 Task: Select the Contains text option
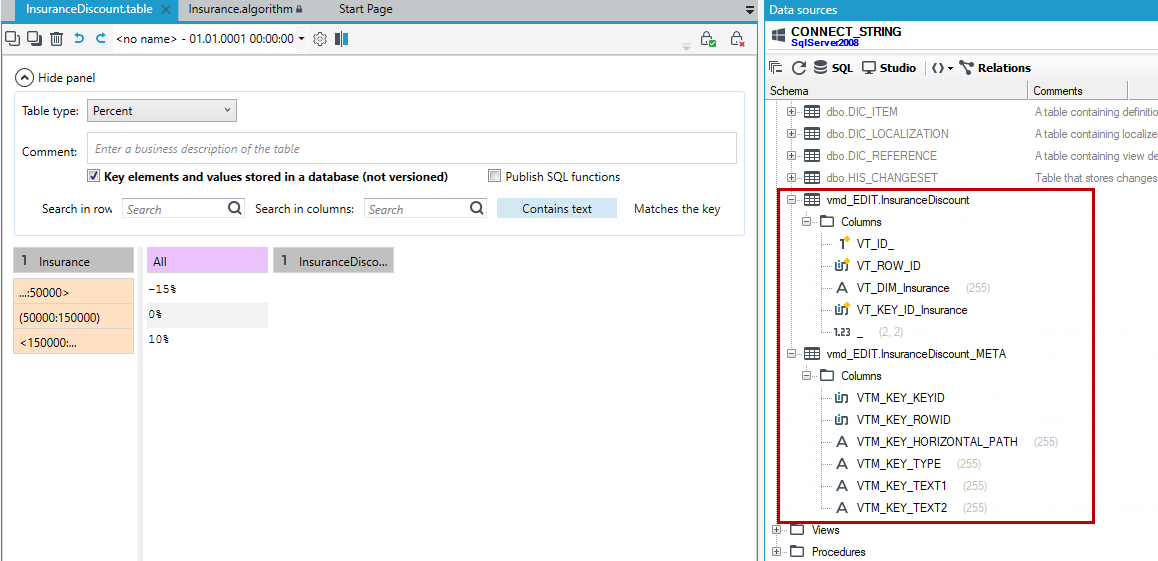tap(557, 209)
